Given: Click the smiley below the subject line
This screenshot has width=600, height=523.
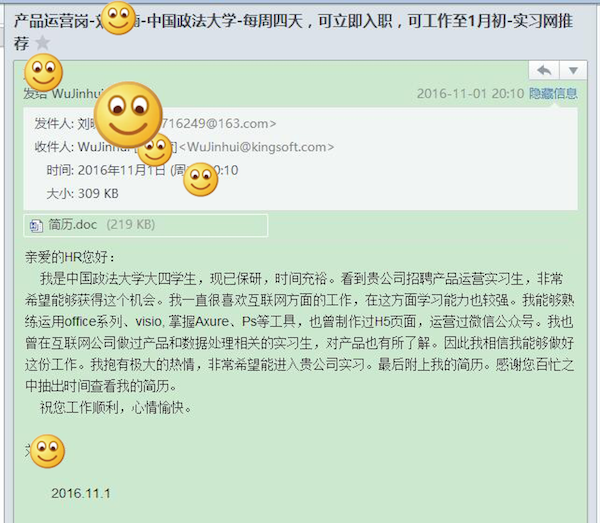Looking at the screenshot, I should 44,72.
